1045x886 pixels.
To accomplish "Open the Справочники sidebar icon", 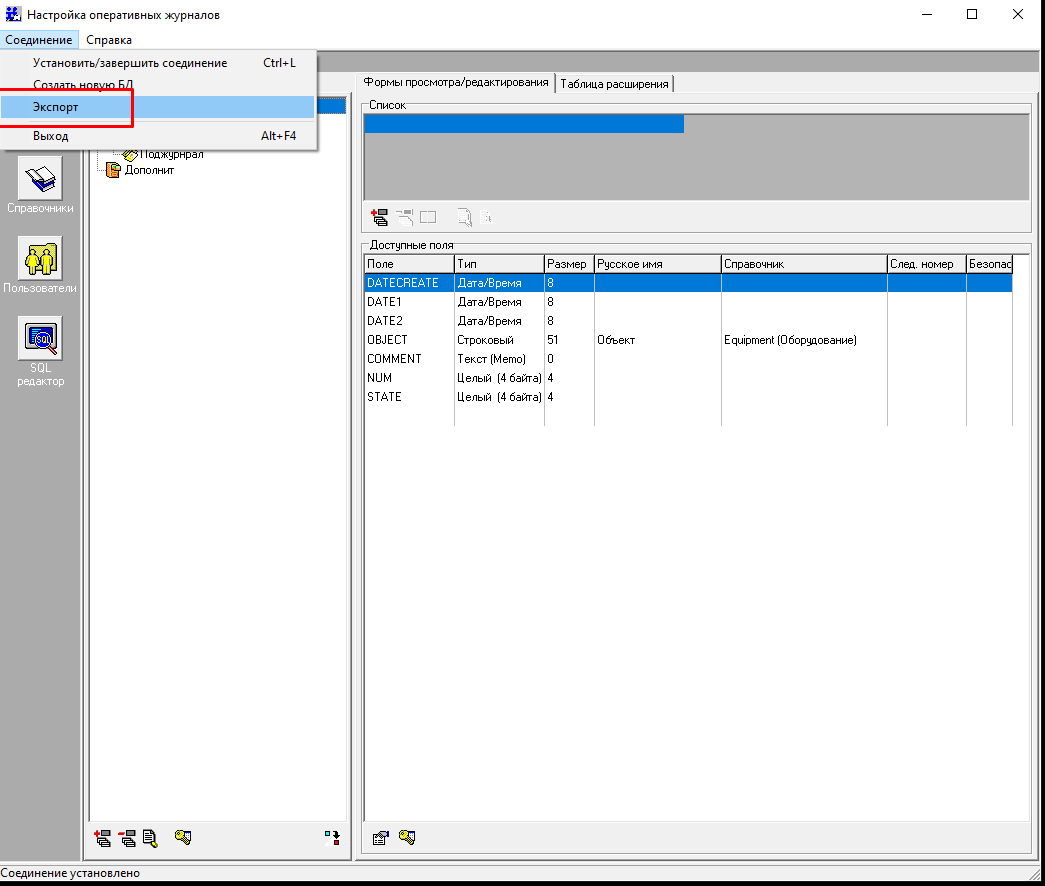I will point(41,179).
